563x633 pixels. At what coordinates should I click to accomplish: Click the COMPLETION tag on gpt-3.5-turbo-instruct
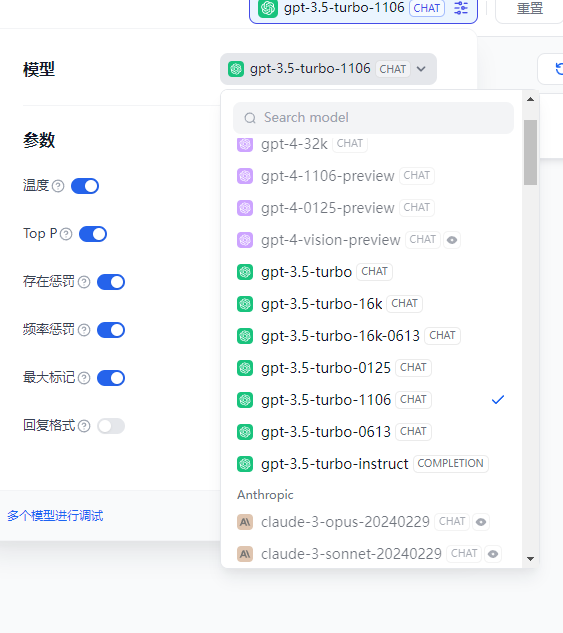pyautogui.click(x=450, y=463)
